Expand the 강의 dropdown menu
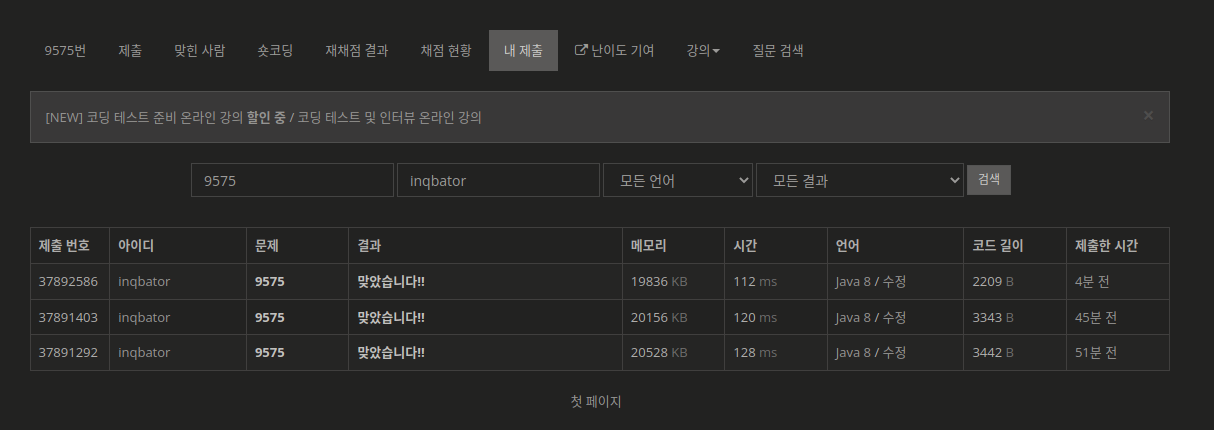1214x430 pixels. [x=703, y=50]
